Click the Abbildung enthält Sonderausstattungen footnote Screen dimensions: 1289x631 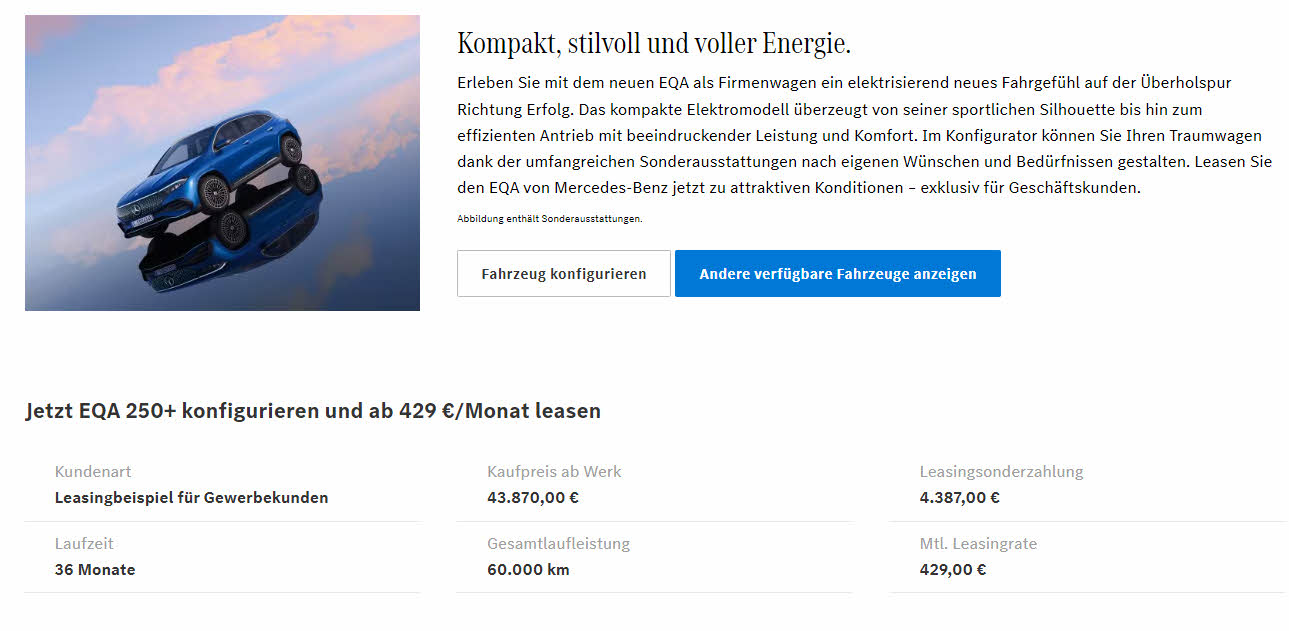tap(549, 218)
